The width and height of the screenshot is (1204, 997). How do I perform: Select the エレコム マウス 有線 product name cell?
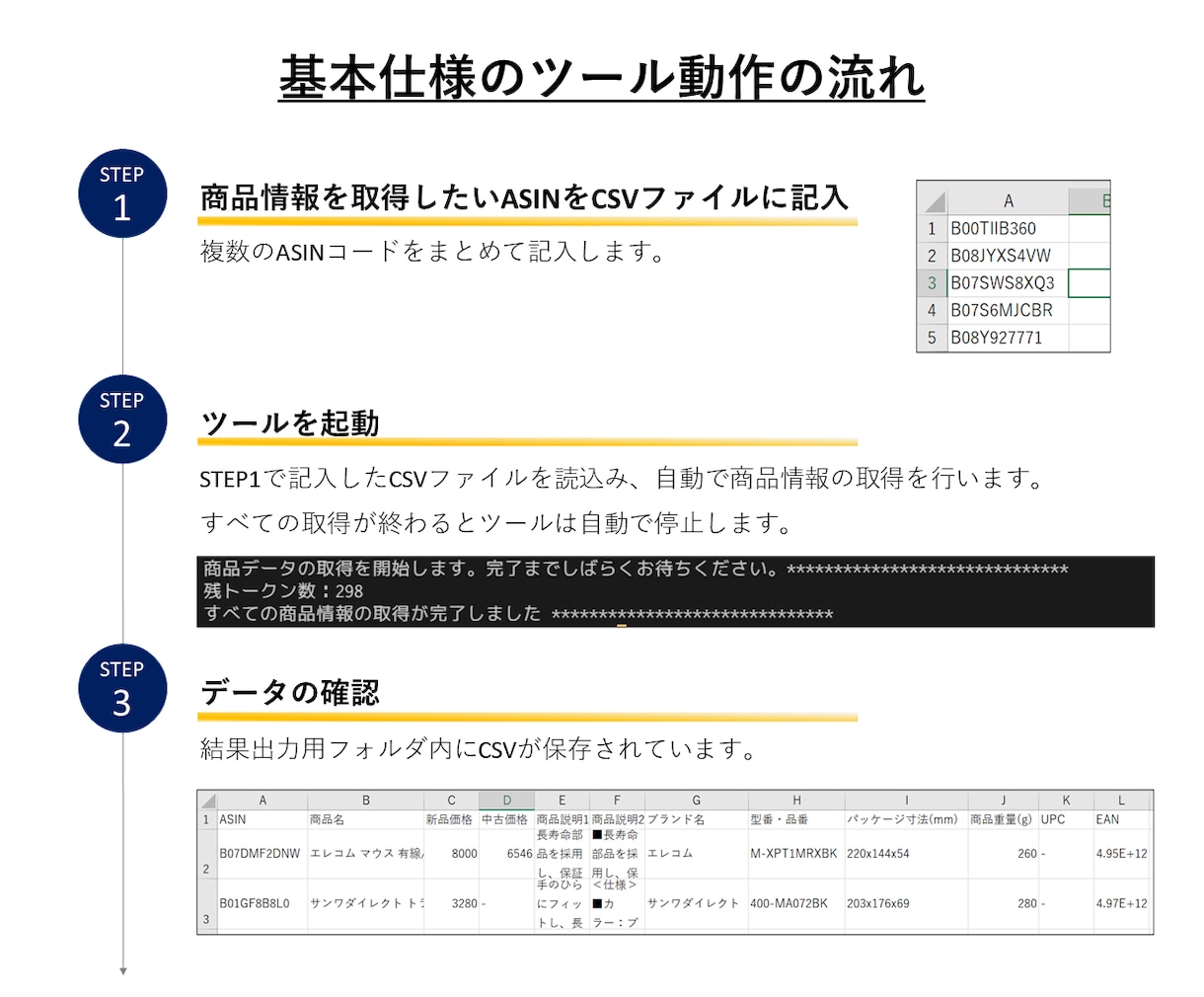366,854
